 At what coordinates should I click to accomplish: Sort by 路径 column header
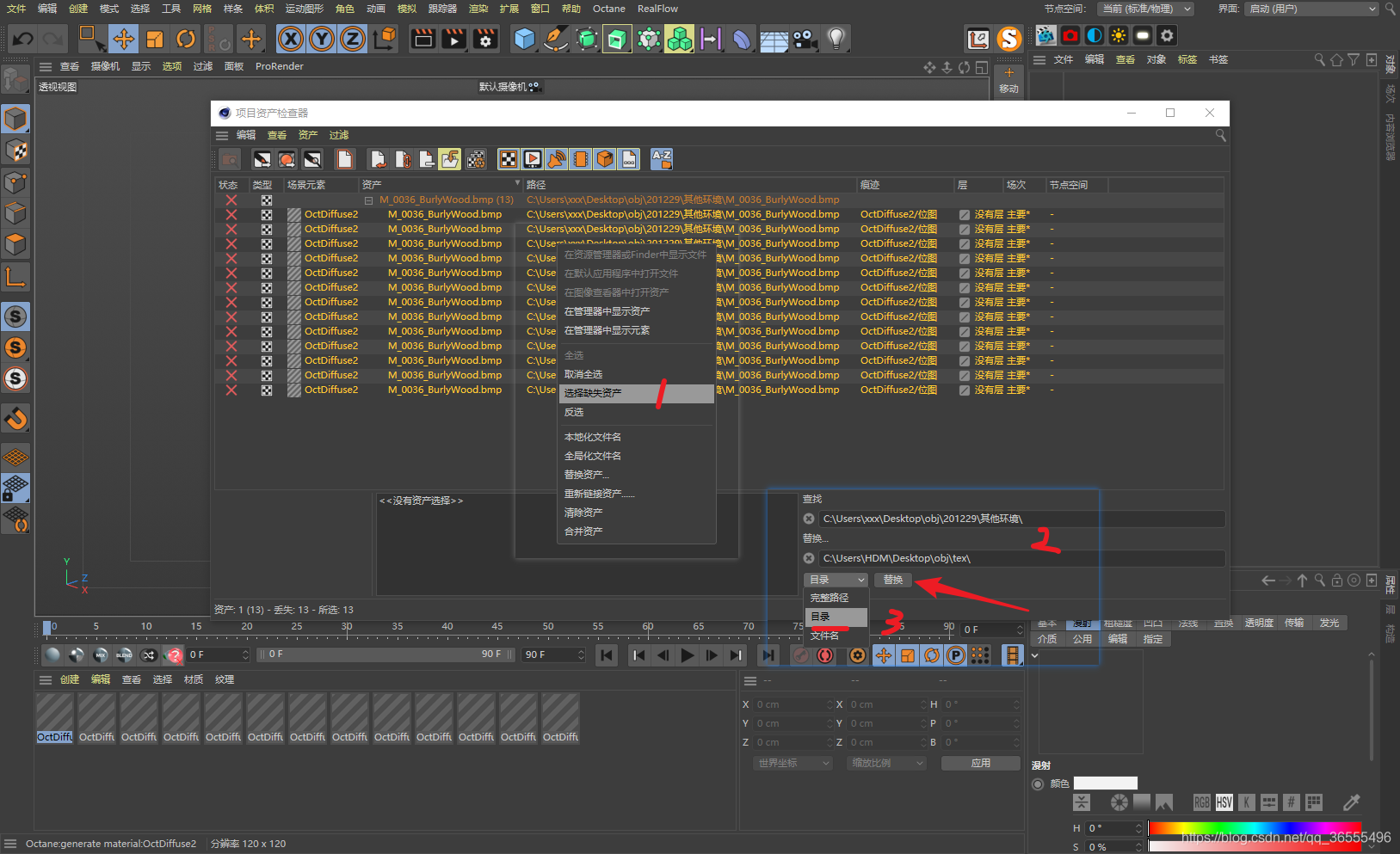point(690,185)
